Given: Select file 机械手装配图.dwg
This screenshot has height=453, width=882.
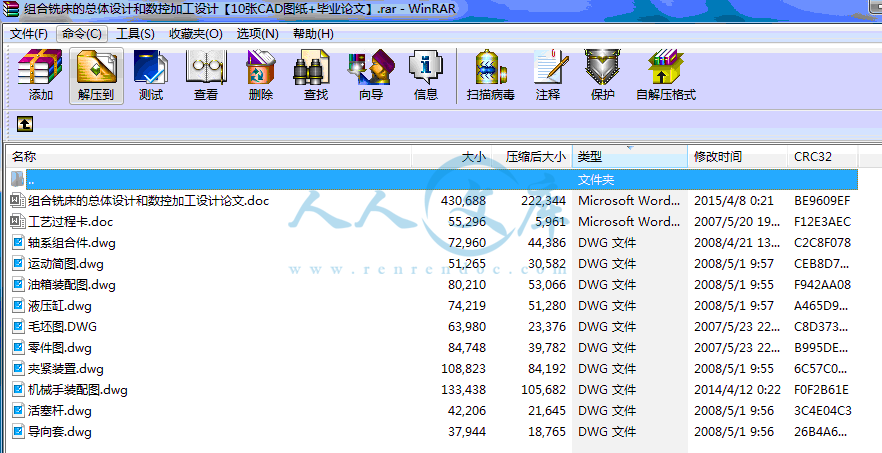Looking at the screenshot, I should point(78,390).
